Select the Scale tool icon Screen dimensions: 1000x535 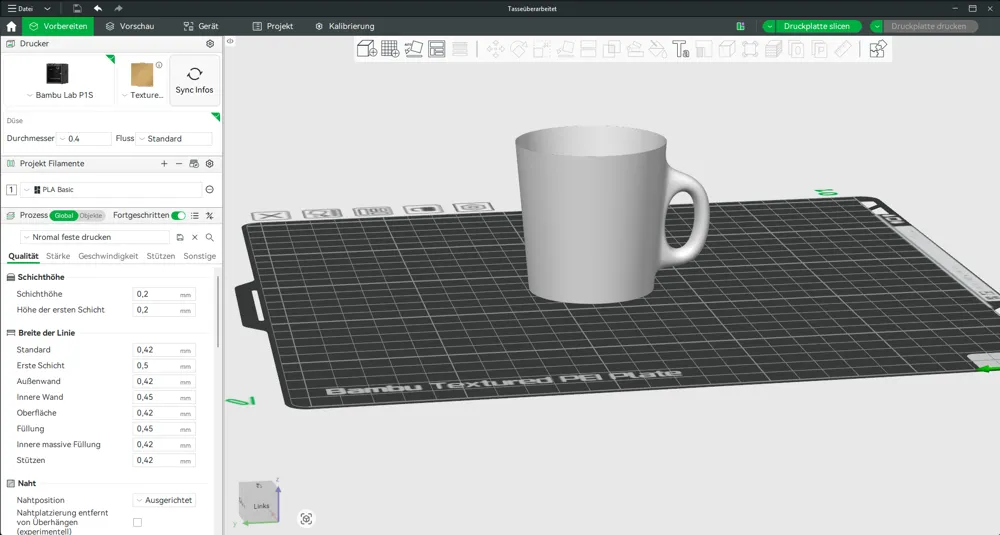541,49
